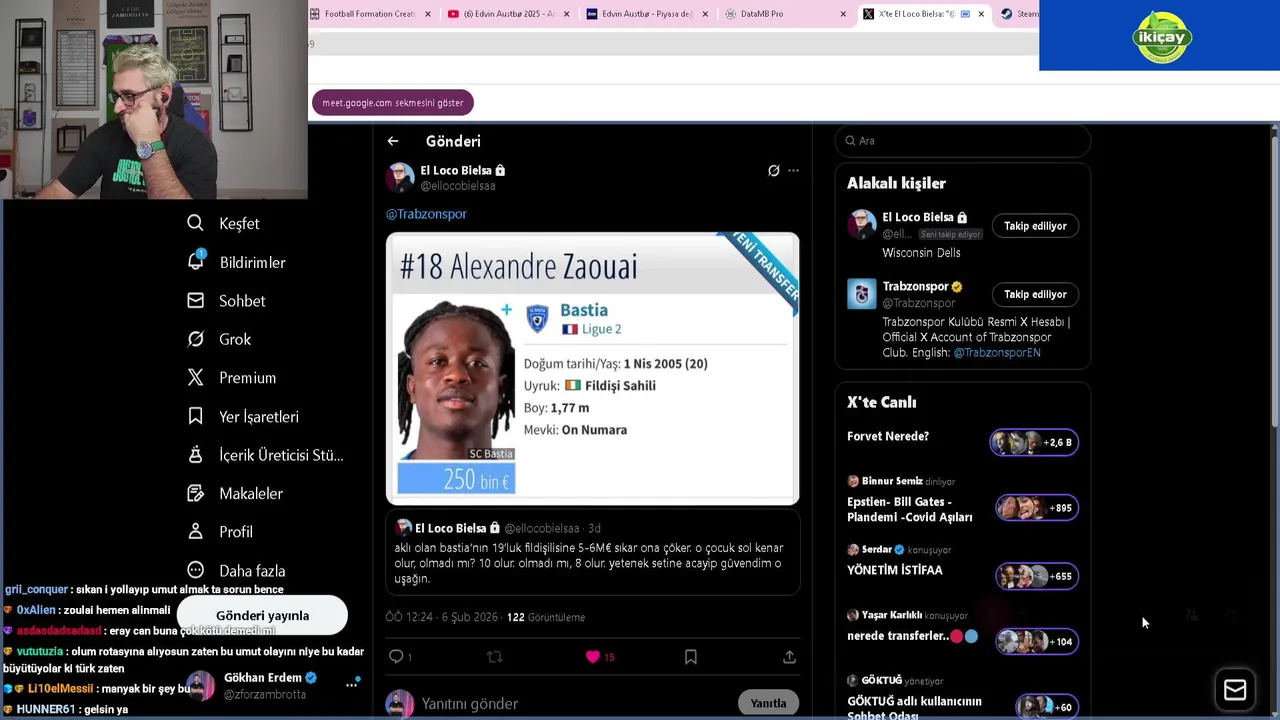Click the ikiçay logo banner
This screenshot has width=1280, height=720.
[x=1160, y=36]
